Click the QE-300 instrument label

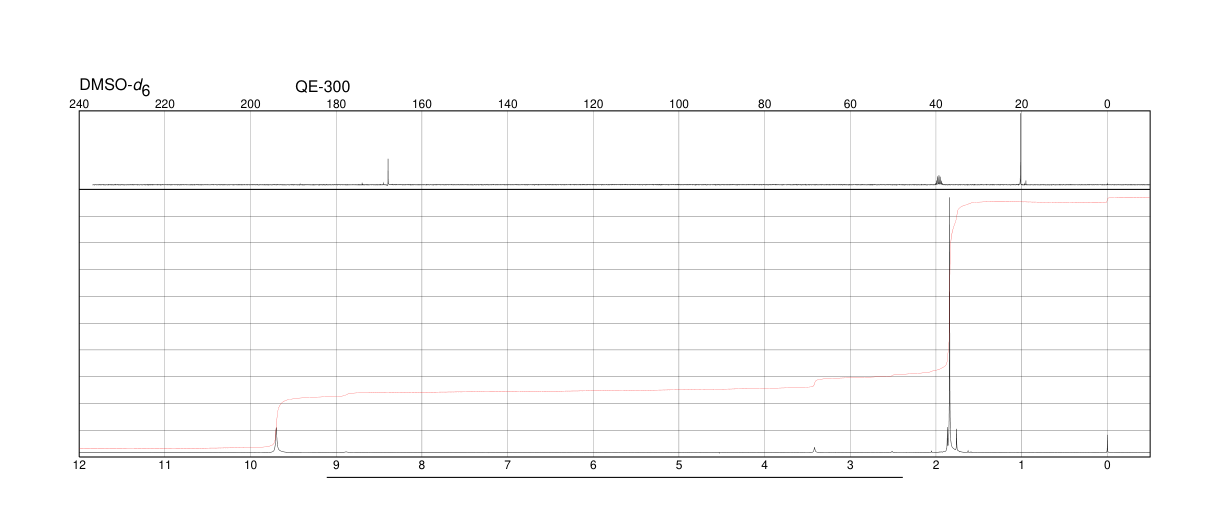pyautogui.click(x=323, y=87)
